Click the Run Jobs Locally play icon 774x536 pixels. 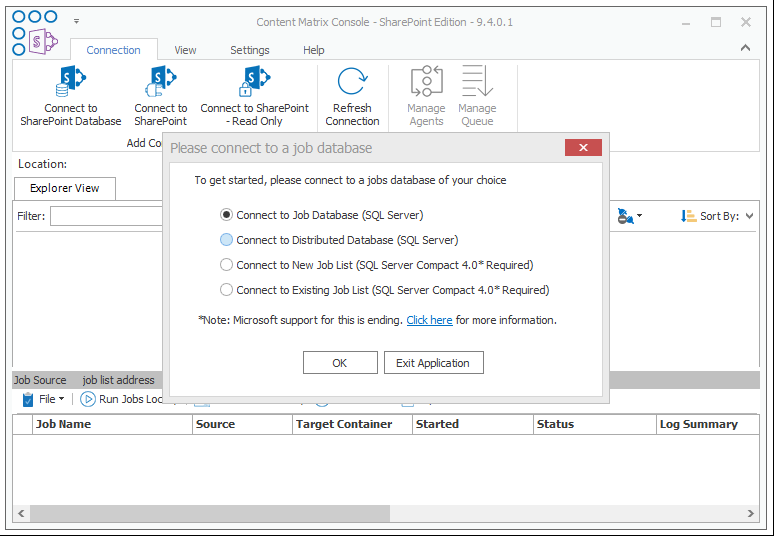(87, 399)
